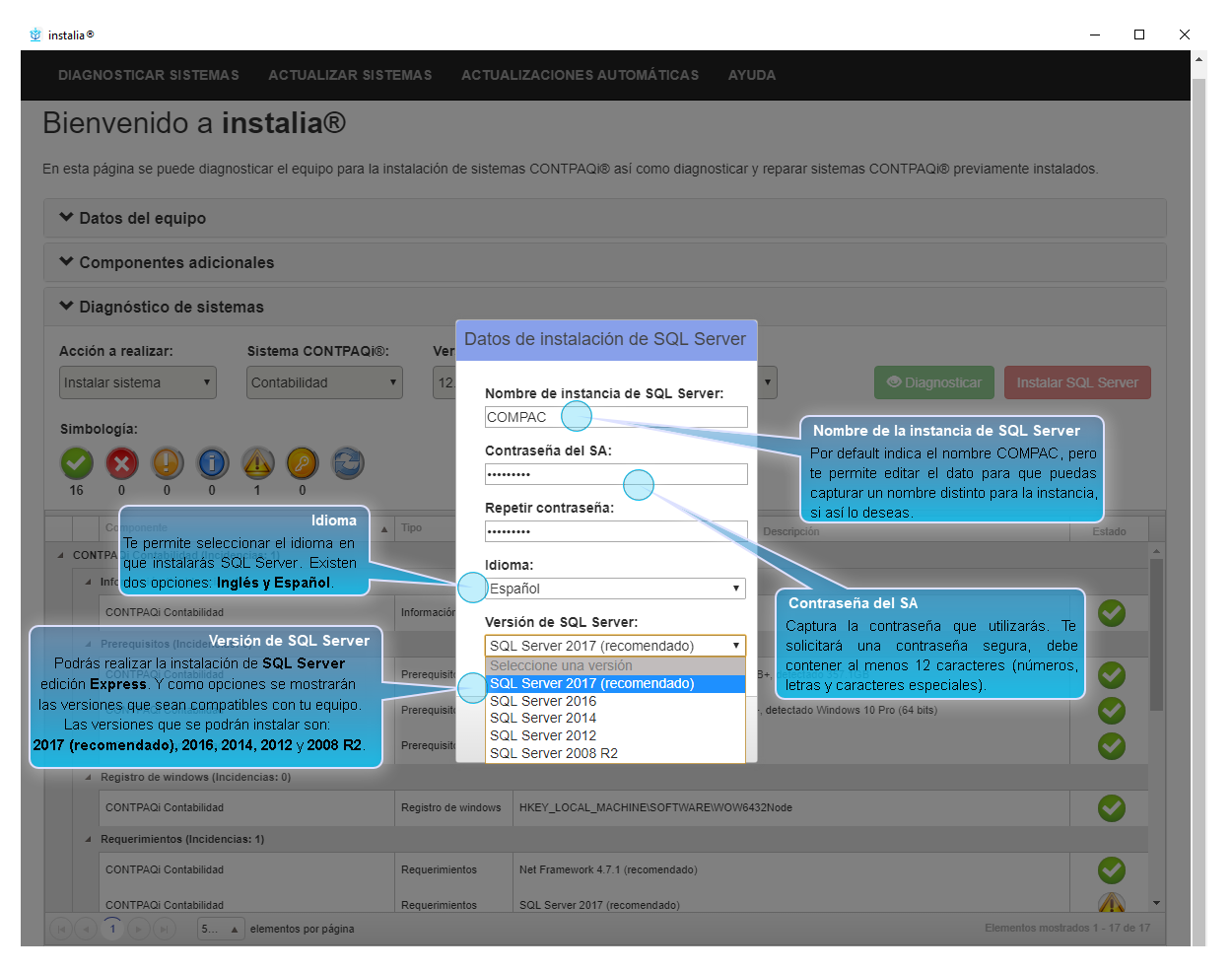Open the Acción a realizar dropdown
This screenshot has width=1232, height=971.
138,382
